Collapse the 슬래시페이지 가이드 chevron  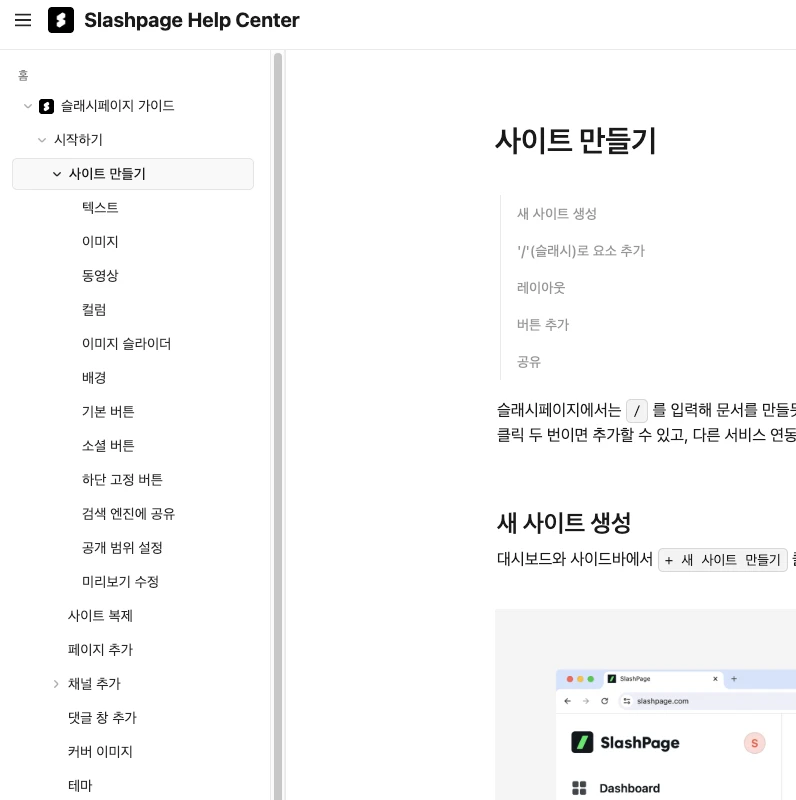[28, 106]
